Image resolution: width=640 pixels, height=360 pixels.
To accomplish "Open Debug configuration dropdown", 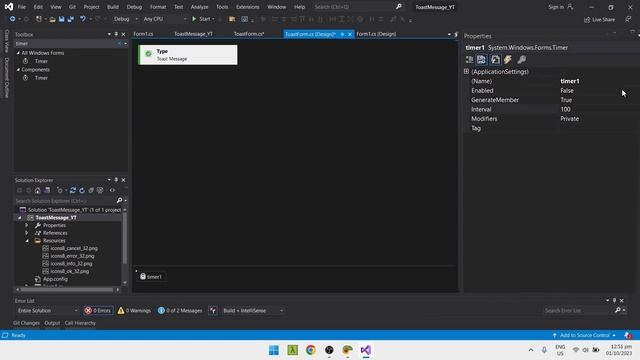I will pyautogui.click(x=125, y=19).
